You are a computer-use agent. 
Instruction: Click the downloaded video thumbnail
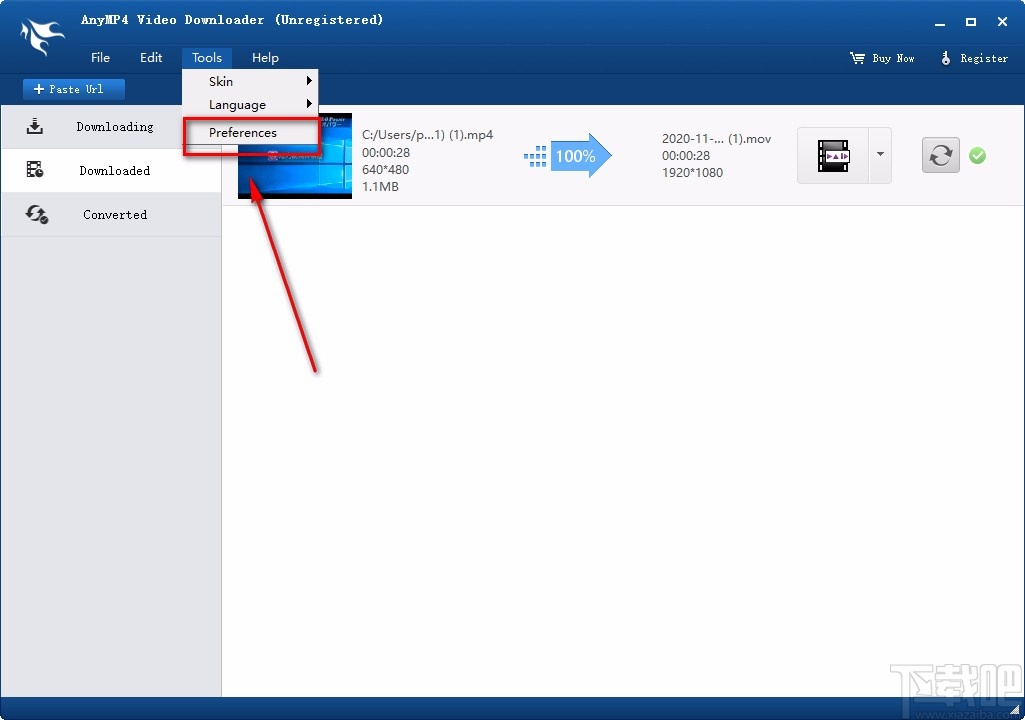point(295,156)
